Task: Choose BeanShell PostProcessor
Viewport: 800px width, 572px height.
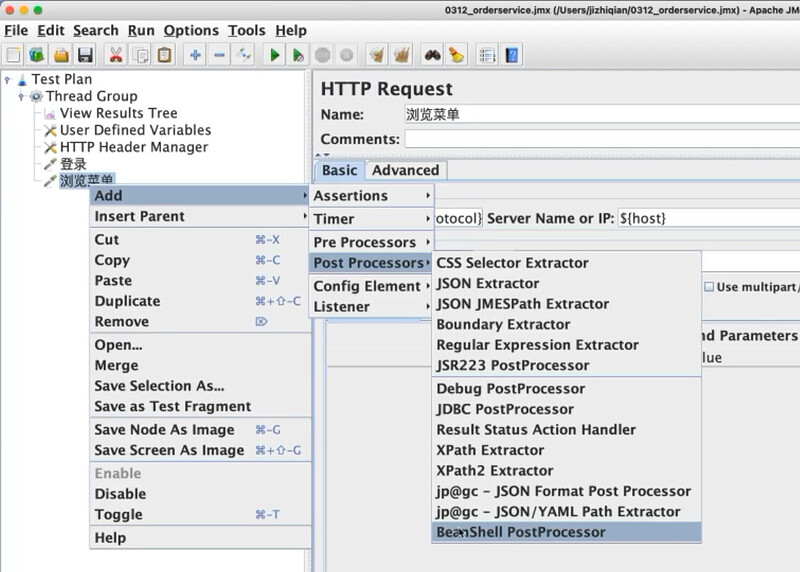Action: click(566, 532)
